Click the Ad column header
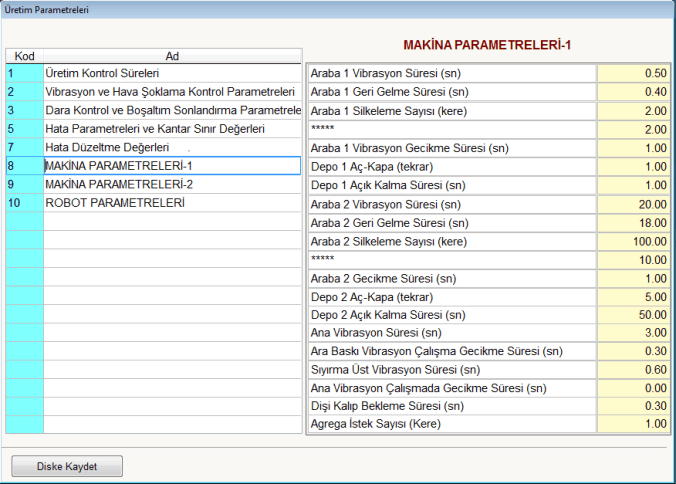This screenshot has height=484, width=676. 172,56
